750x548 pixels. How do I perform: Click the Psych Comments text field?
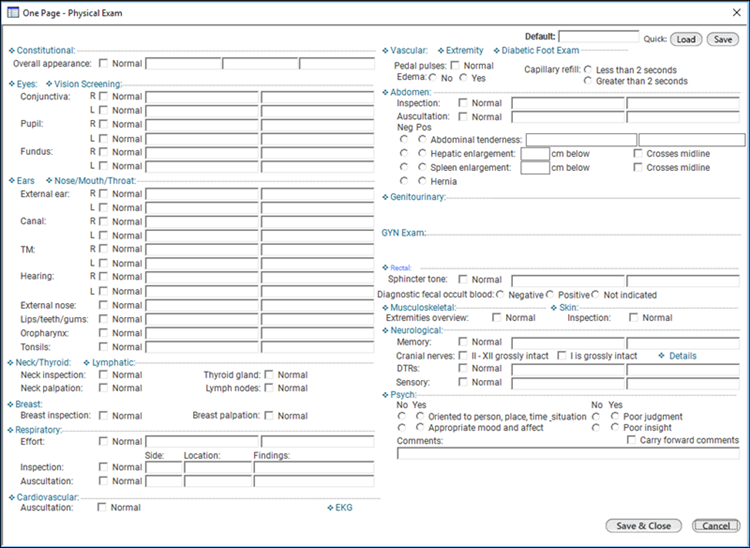[x=568, y=453]
